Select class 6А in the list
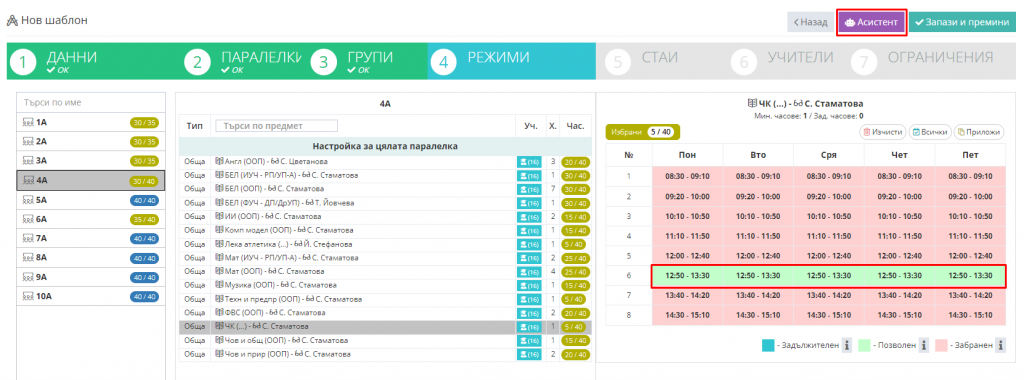 tap(91, 219)
